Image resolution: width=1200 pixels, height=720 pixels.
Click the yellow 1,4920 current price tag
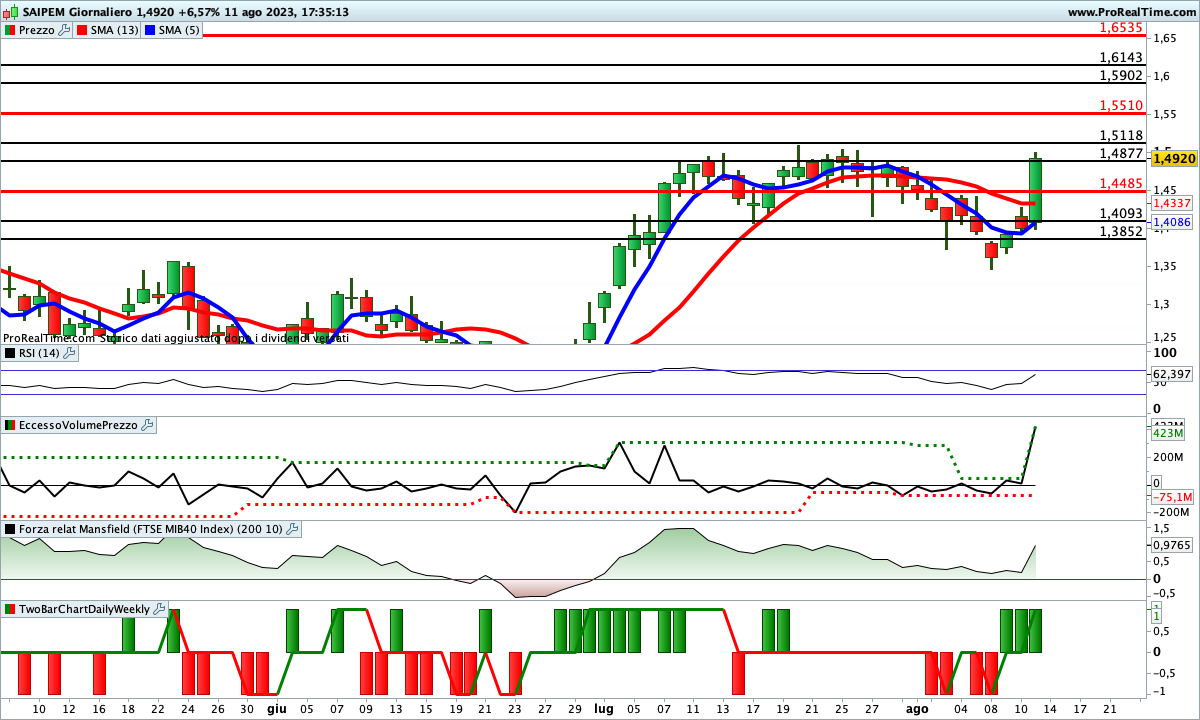click(1173, 159)
